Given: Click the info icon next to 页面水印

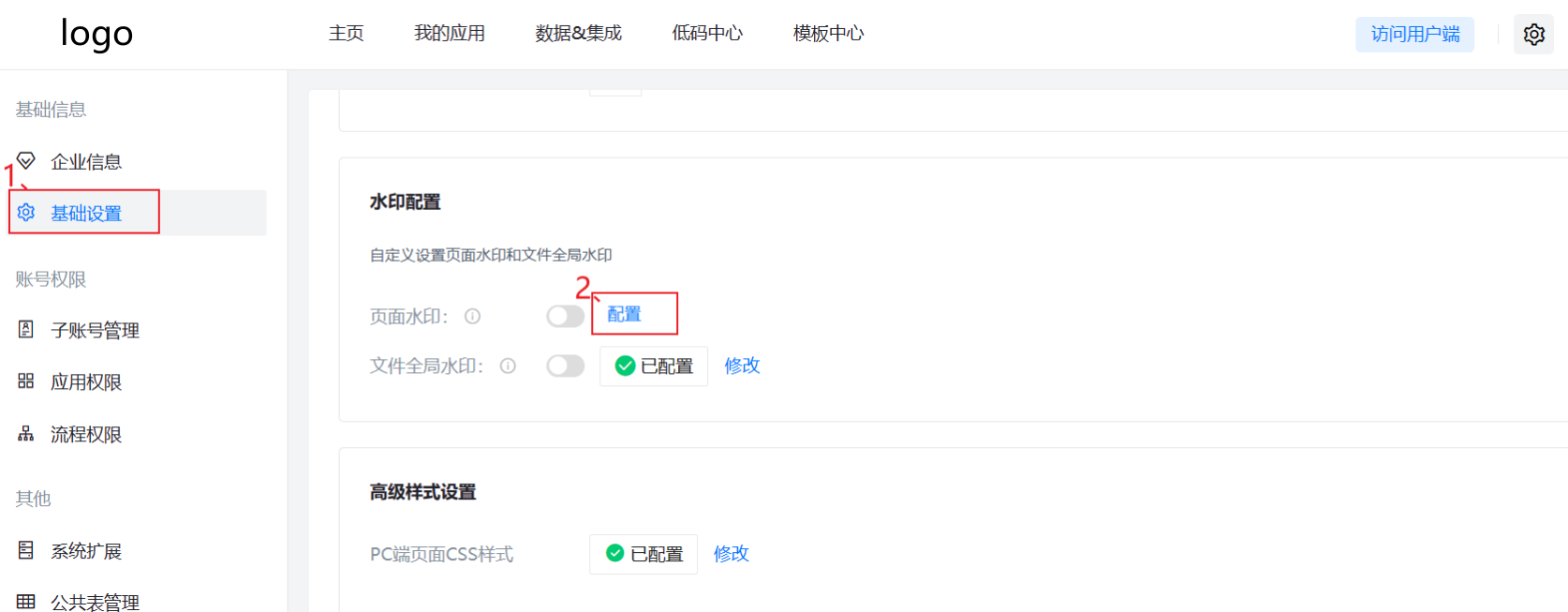Looking at the screenshot, I should click(x=473, y=317).
